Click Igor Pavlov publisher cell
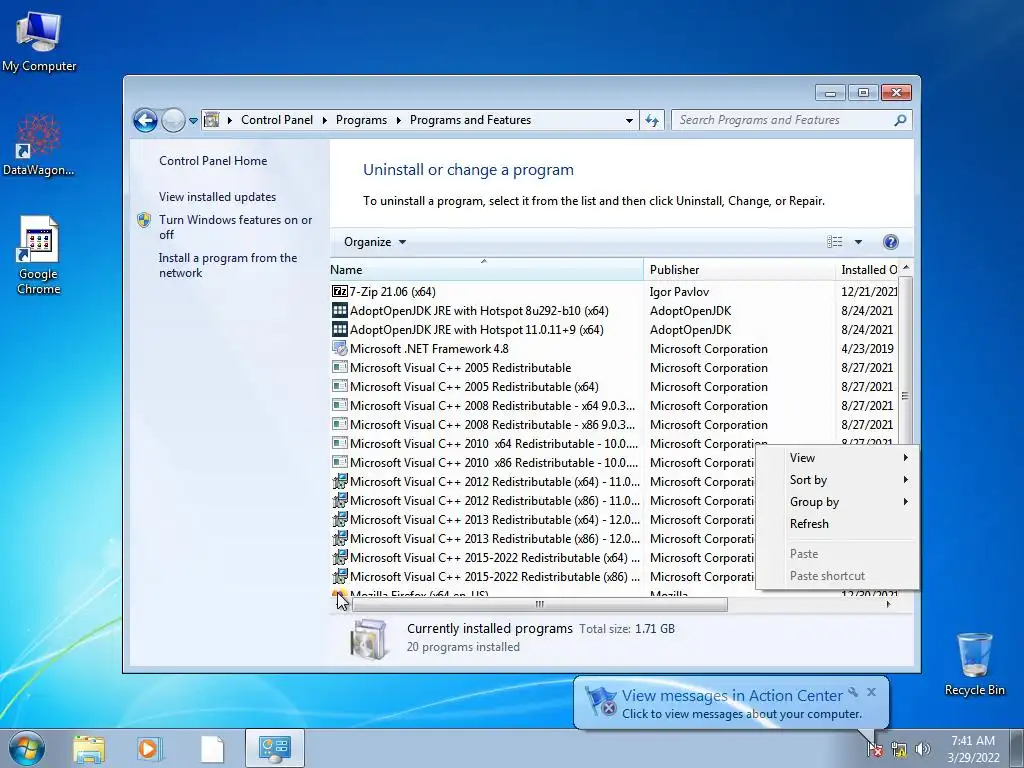This screenshot has width=1024, height=768. 679,292
